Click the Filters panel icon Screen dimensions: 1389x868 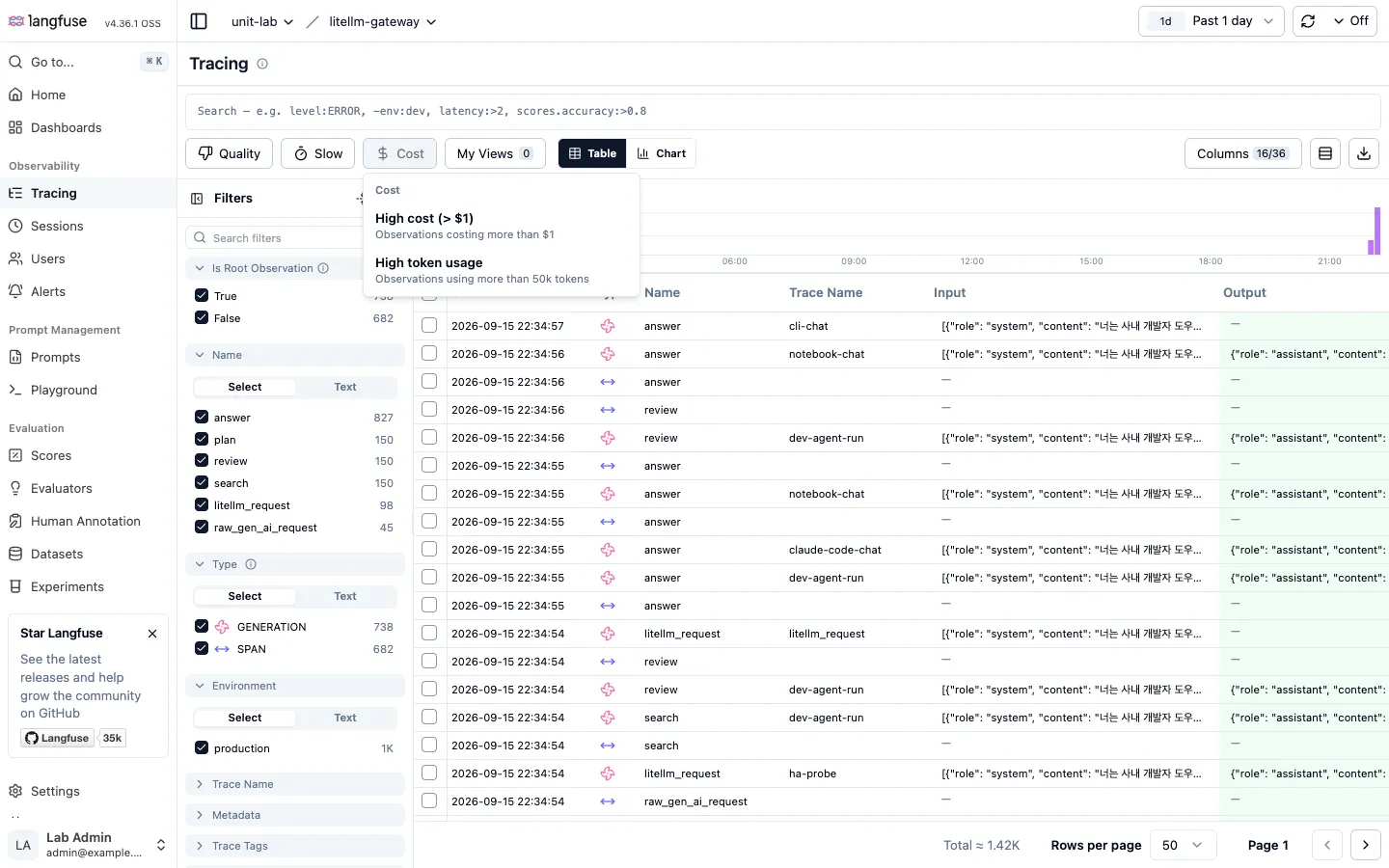point(197,199)
